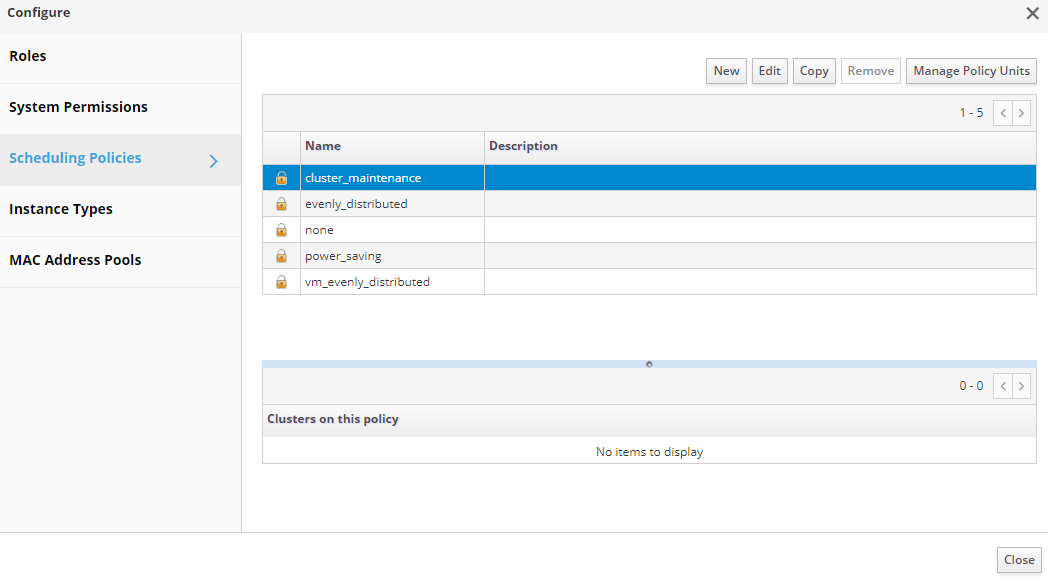Image resolution: width=1048 pixels, height=580 pixels.
Task: Open Instance Types section
Action: pos(61,209)
